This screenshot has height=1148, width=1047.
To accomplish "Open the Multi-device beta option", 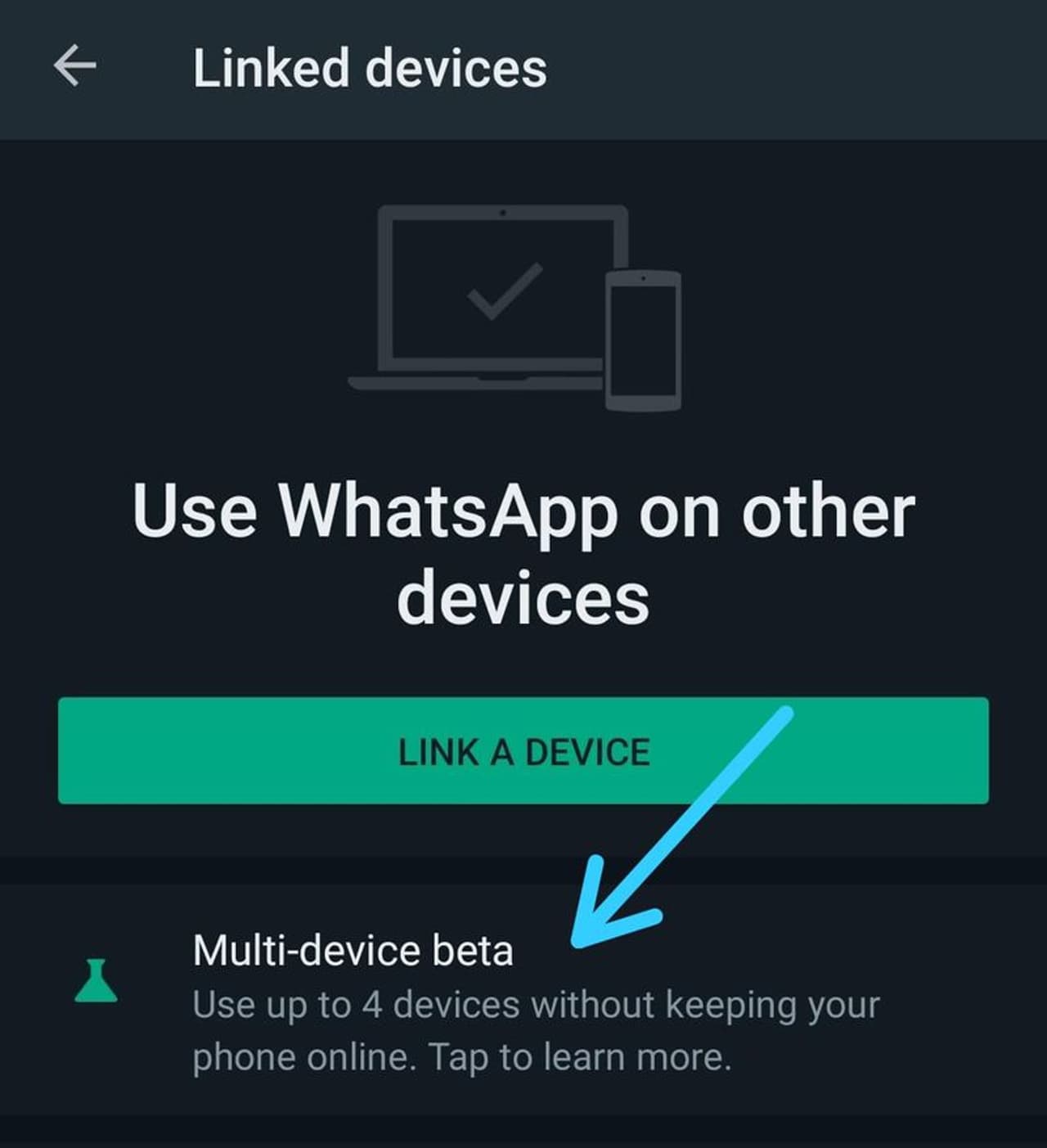I will 523,1000.
